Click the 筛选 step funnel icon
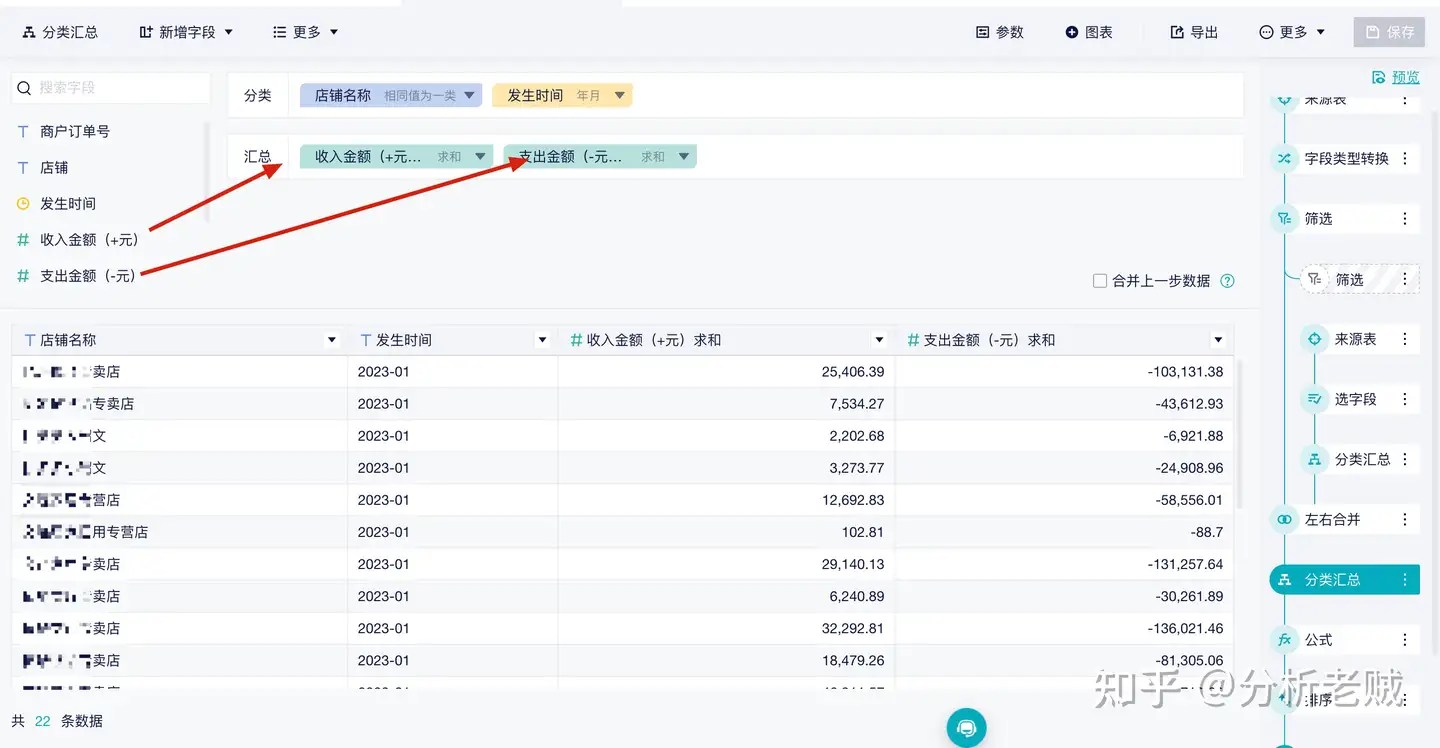 pos(1284,219)
